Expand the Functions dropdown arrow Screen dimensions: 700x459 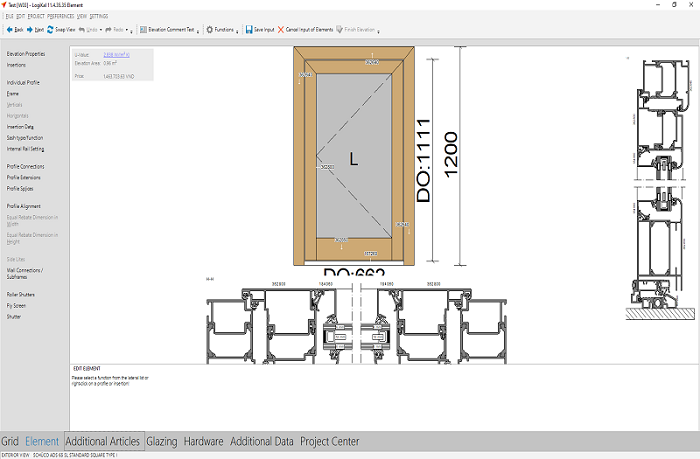point(237,31)
